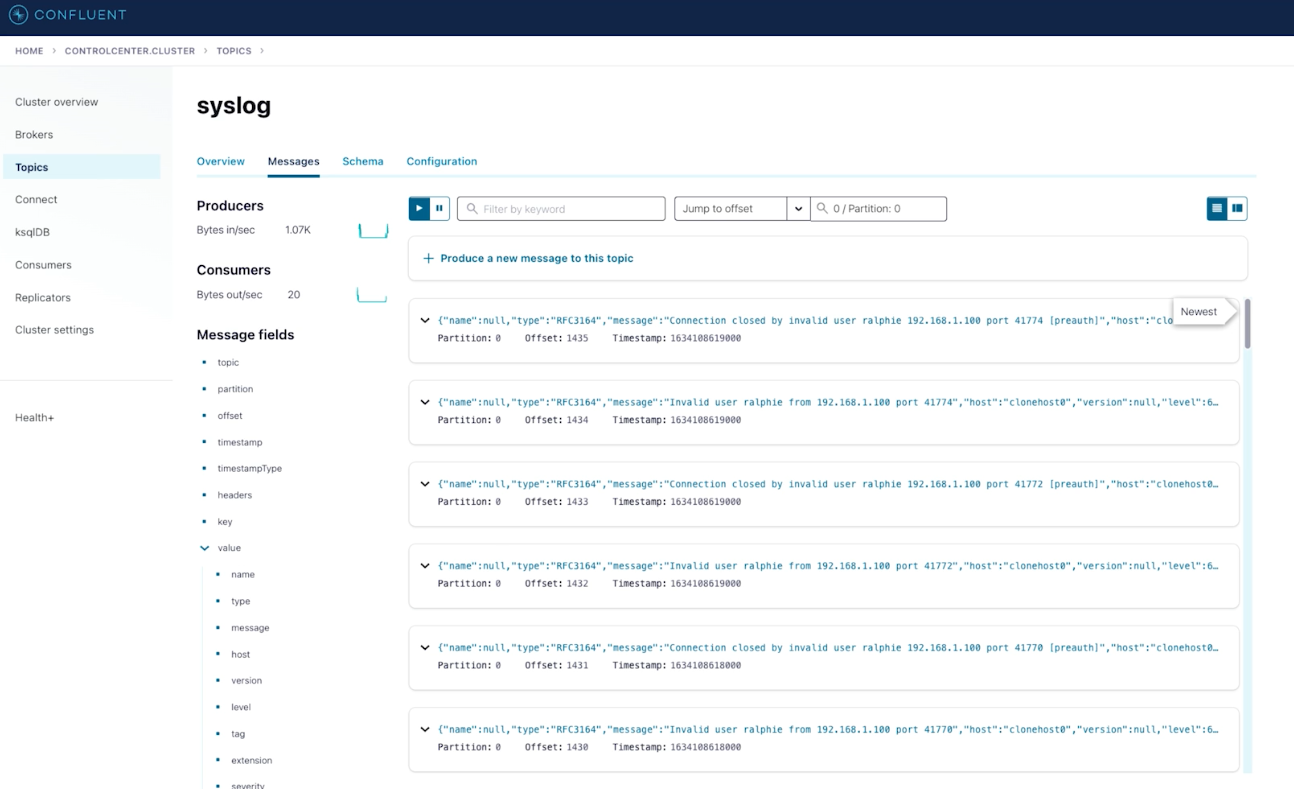Image resolution: width=1294 pixels, height=789 pixels.
Task: Click JSON text of offset 1434 message
Action: click(828, 402)
